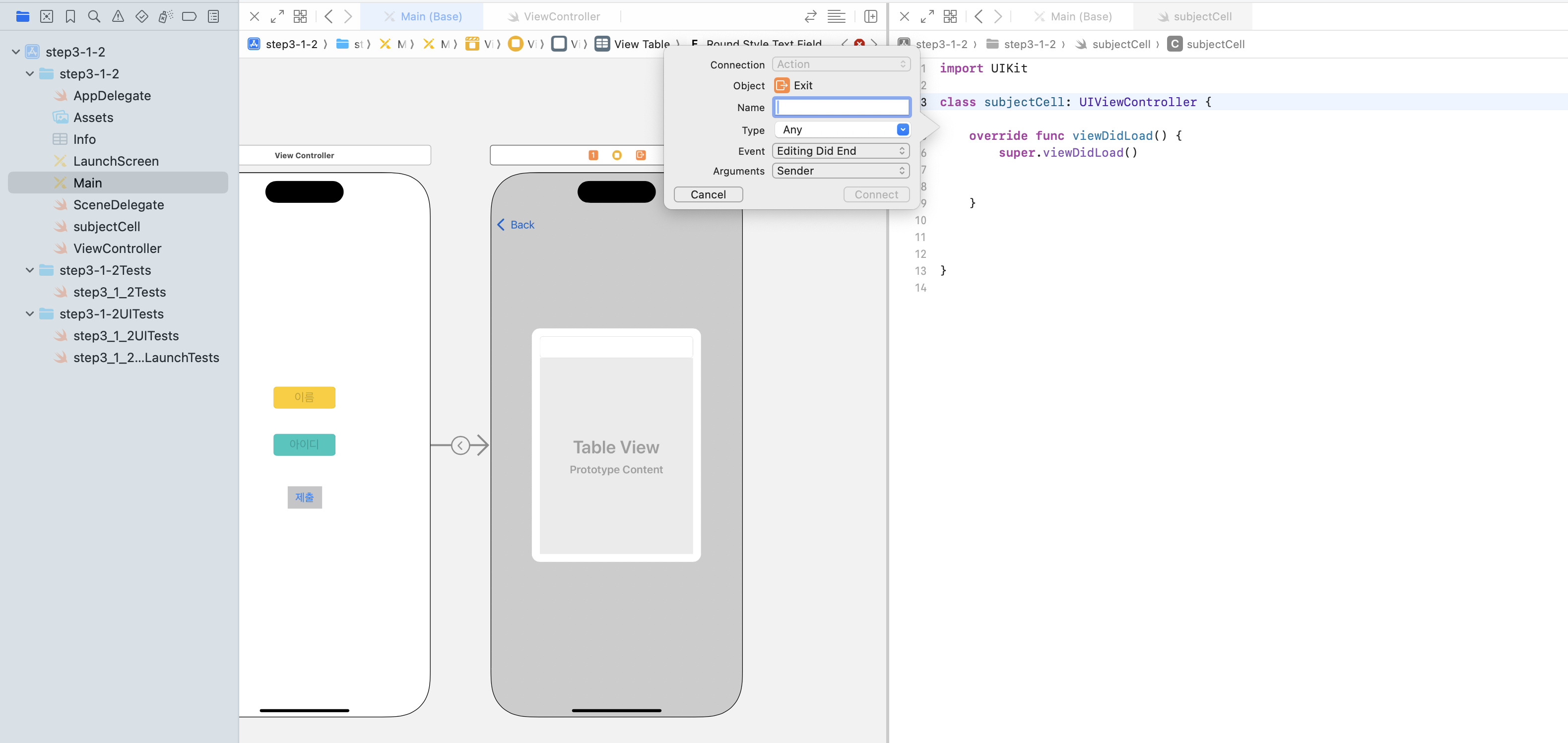Go back in left editor history
1568x743 pixels.
click(x=328, y=16)
